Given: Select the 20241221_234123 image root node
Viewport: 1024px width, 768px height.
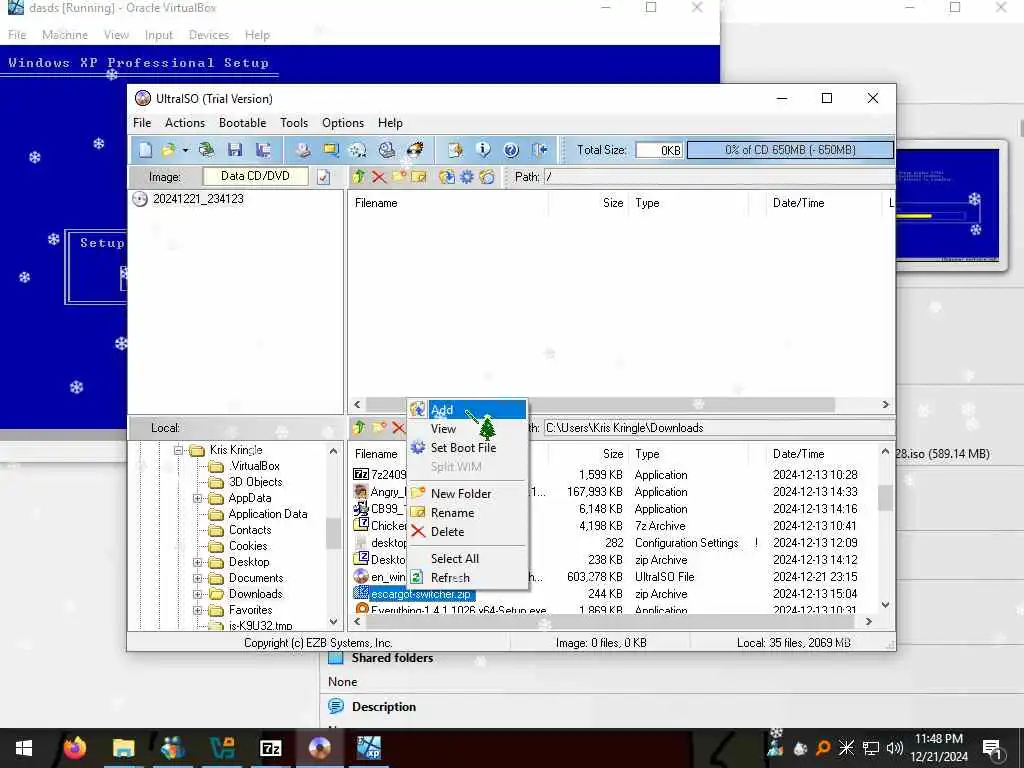Looking at the screenshot, I should 198,199.
